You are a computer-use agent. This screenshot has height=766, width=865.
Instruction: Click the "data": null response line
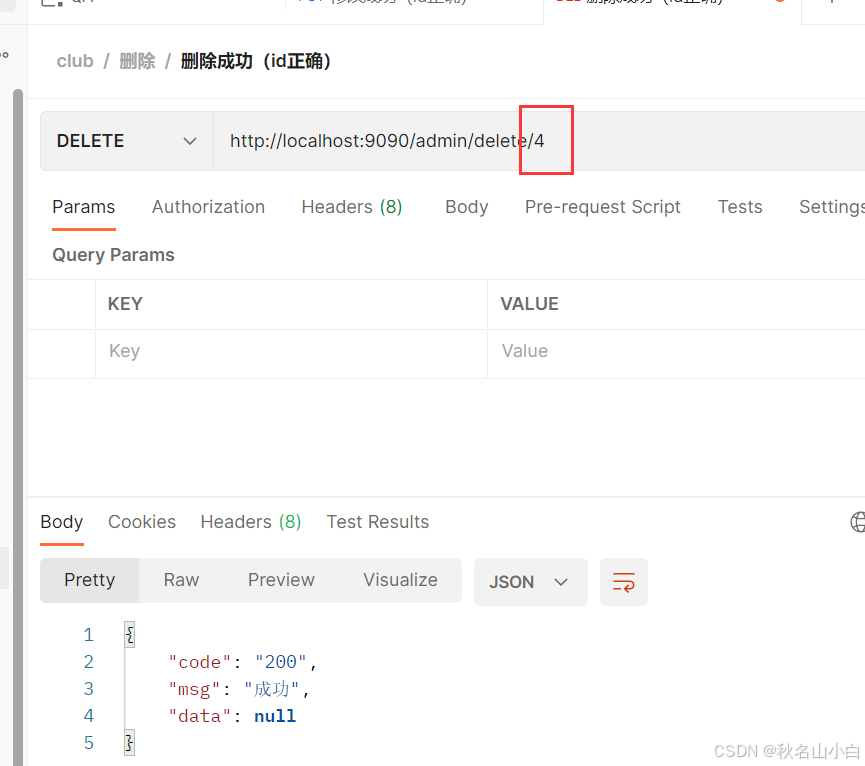232,716
